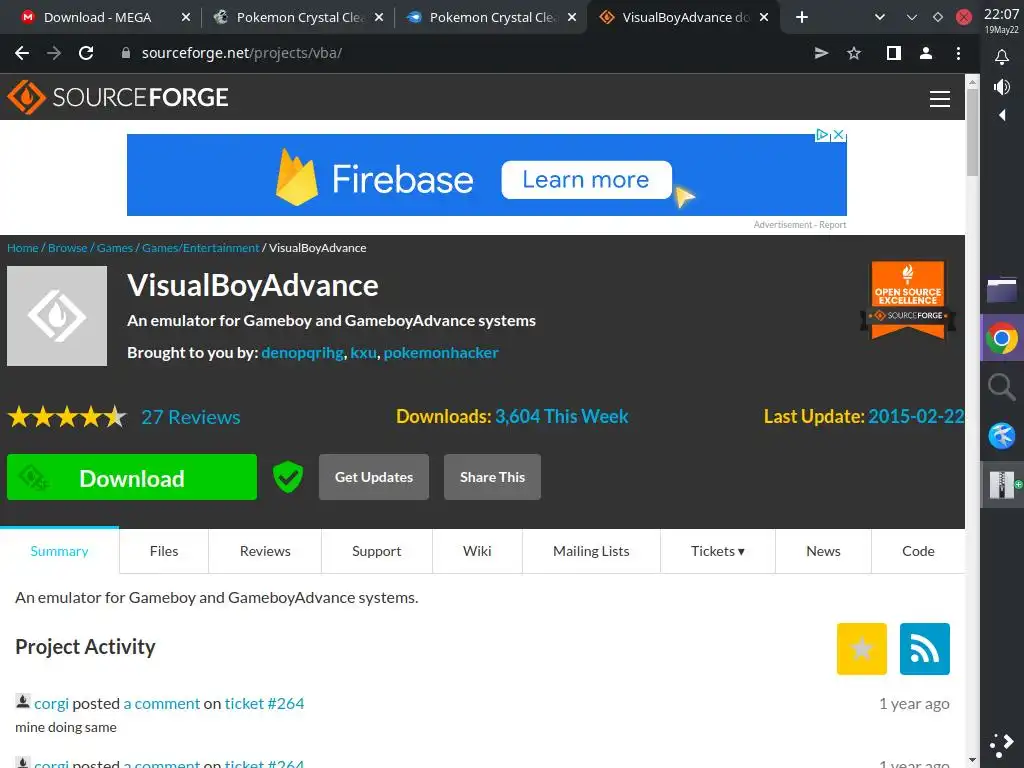1024x768 pixels.
Task: Open denopqrihg author profile link
Action: [x=302, y=353]
